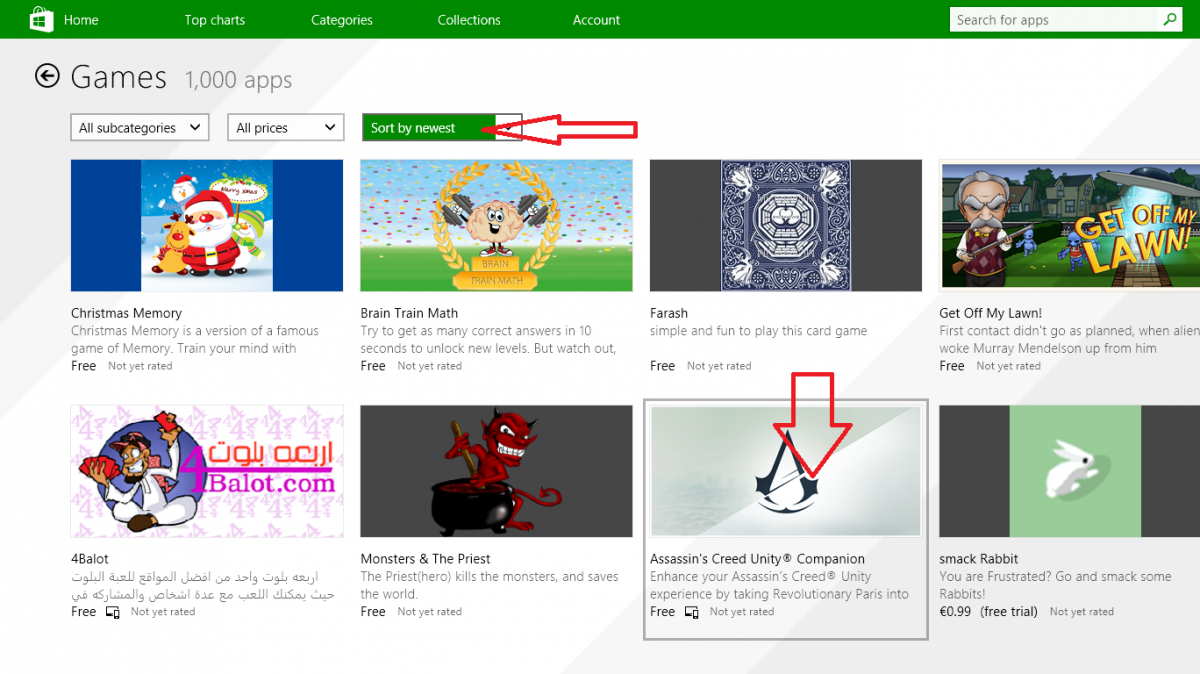Click the Monsters & The Priest title
Screen dimensions: 1200x674
coord(425,559)
